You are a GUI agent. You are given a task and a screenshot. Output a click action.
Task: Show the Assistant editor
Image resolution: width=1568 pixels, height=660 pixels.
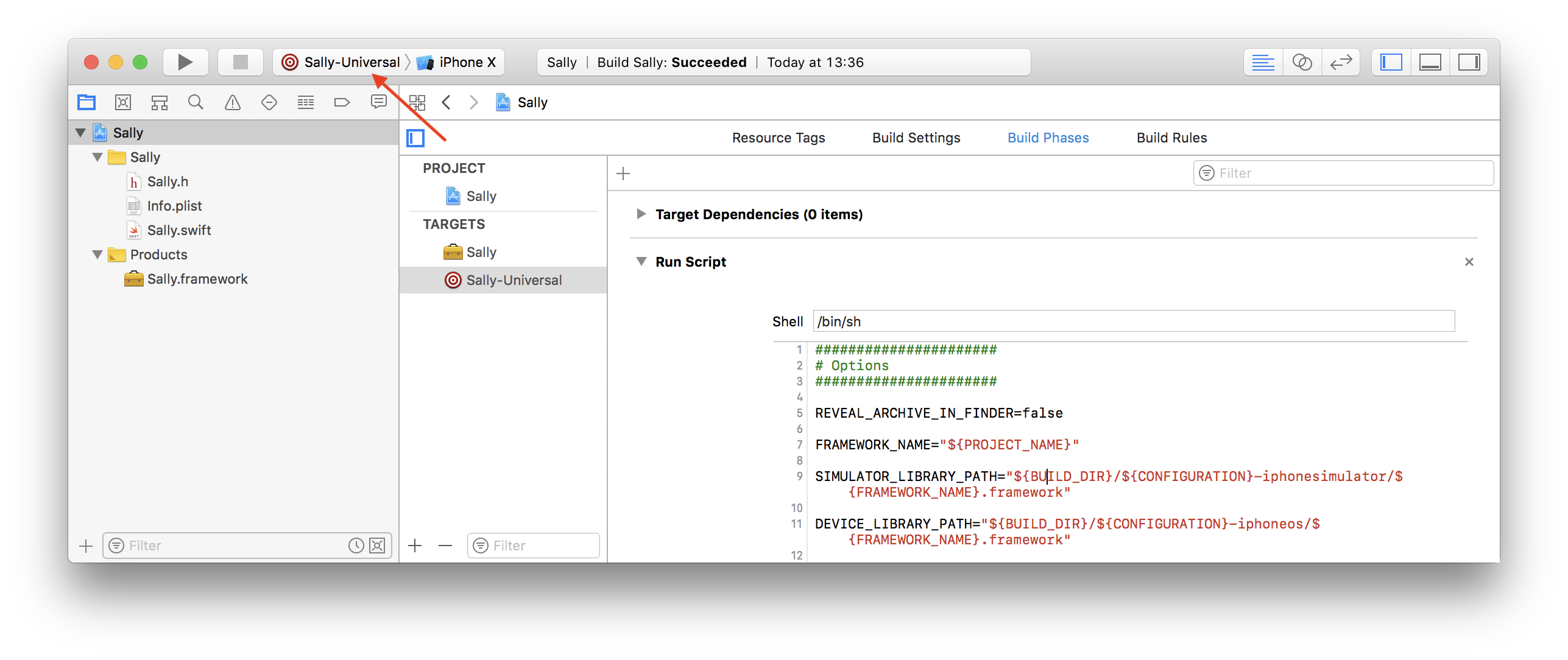(1302, 62)
